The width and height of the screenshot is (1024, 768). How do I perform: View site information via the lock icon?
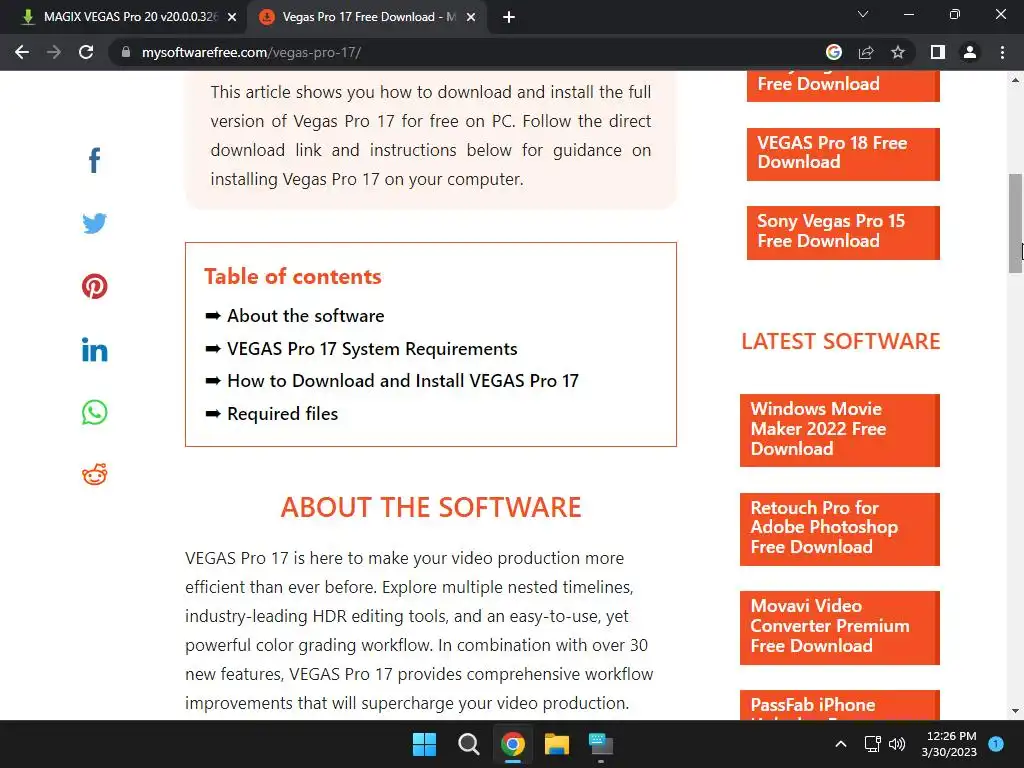tap(126, 52)
